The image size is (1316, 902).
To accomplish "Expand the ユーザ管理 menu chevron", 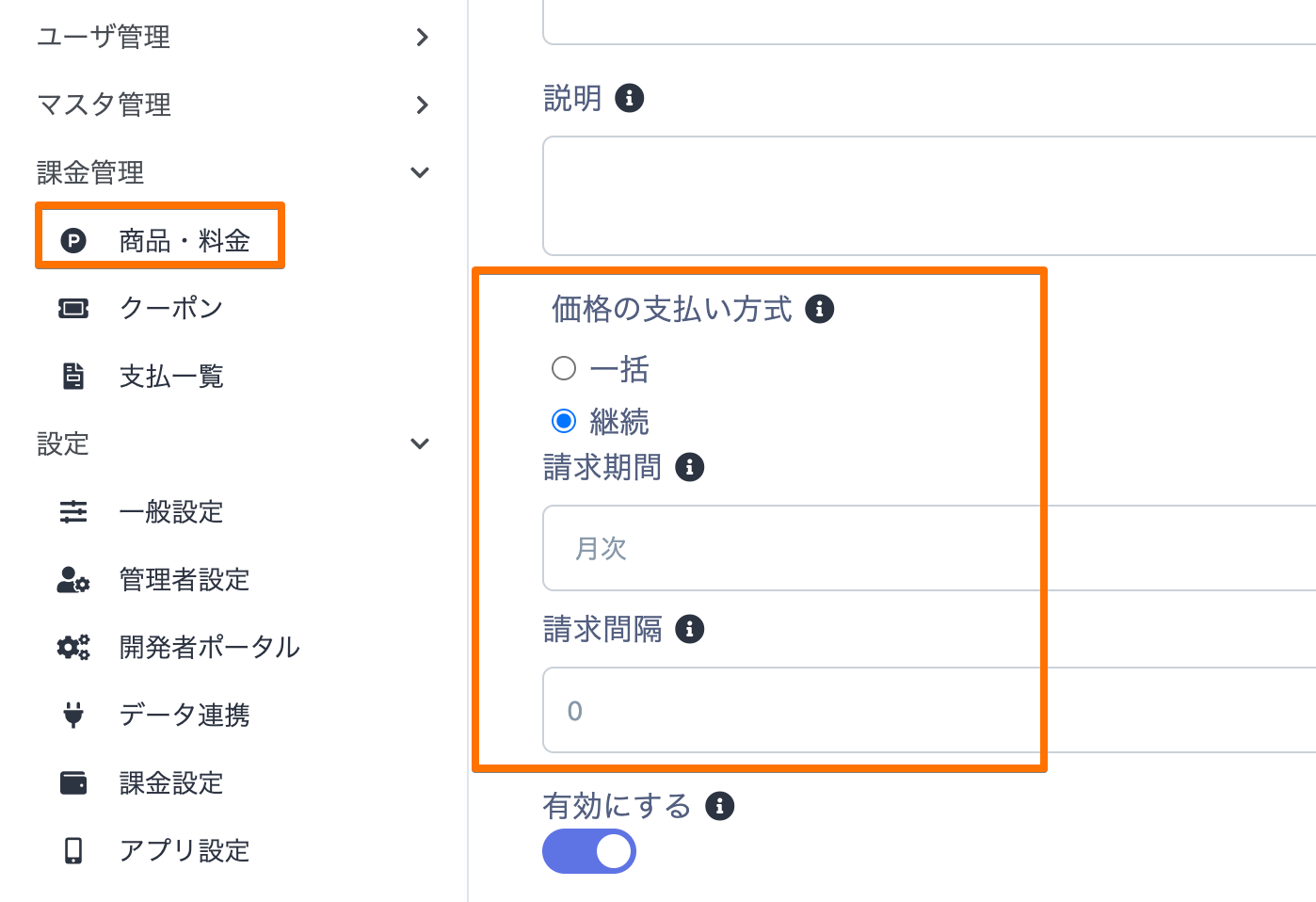I will tap(422, 38).
